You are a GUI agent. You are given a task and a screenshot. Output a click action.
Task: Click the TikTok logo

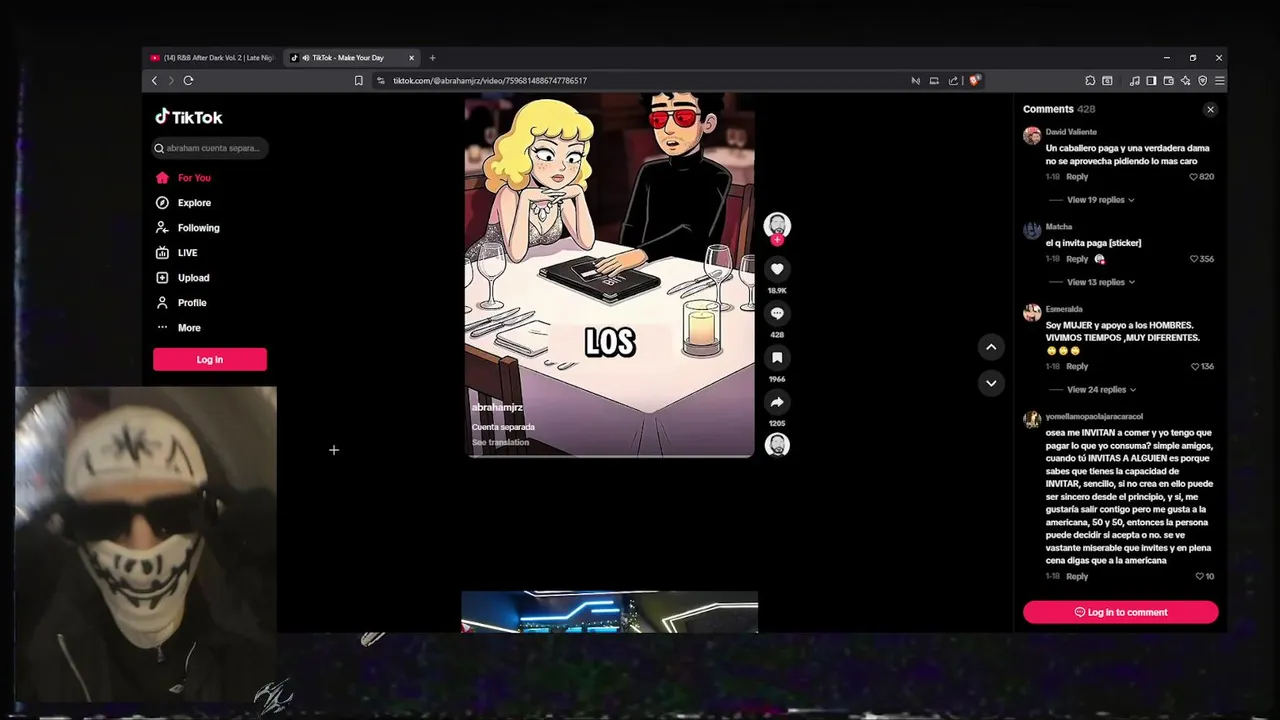tap(189, 117)
